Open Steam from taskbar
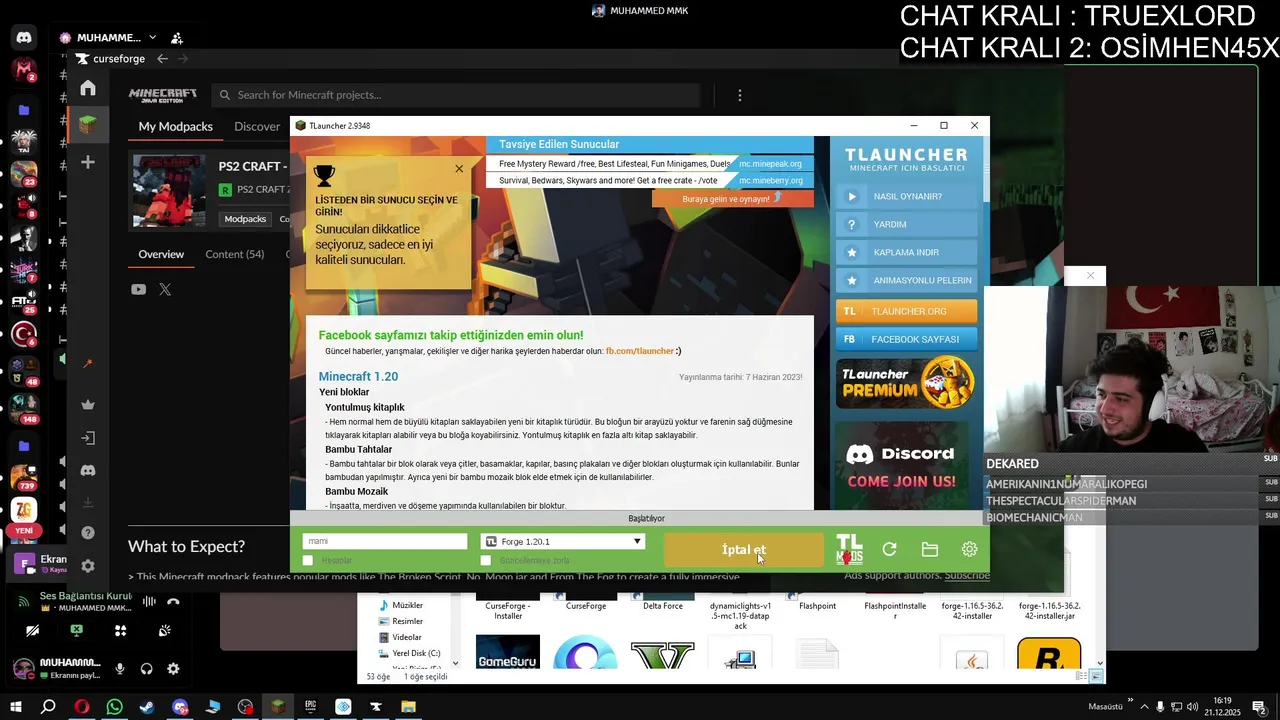The width and height of the screenshot is (1280, 720). coord(147,707)
